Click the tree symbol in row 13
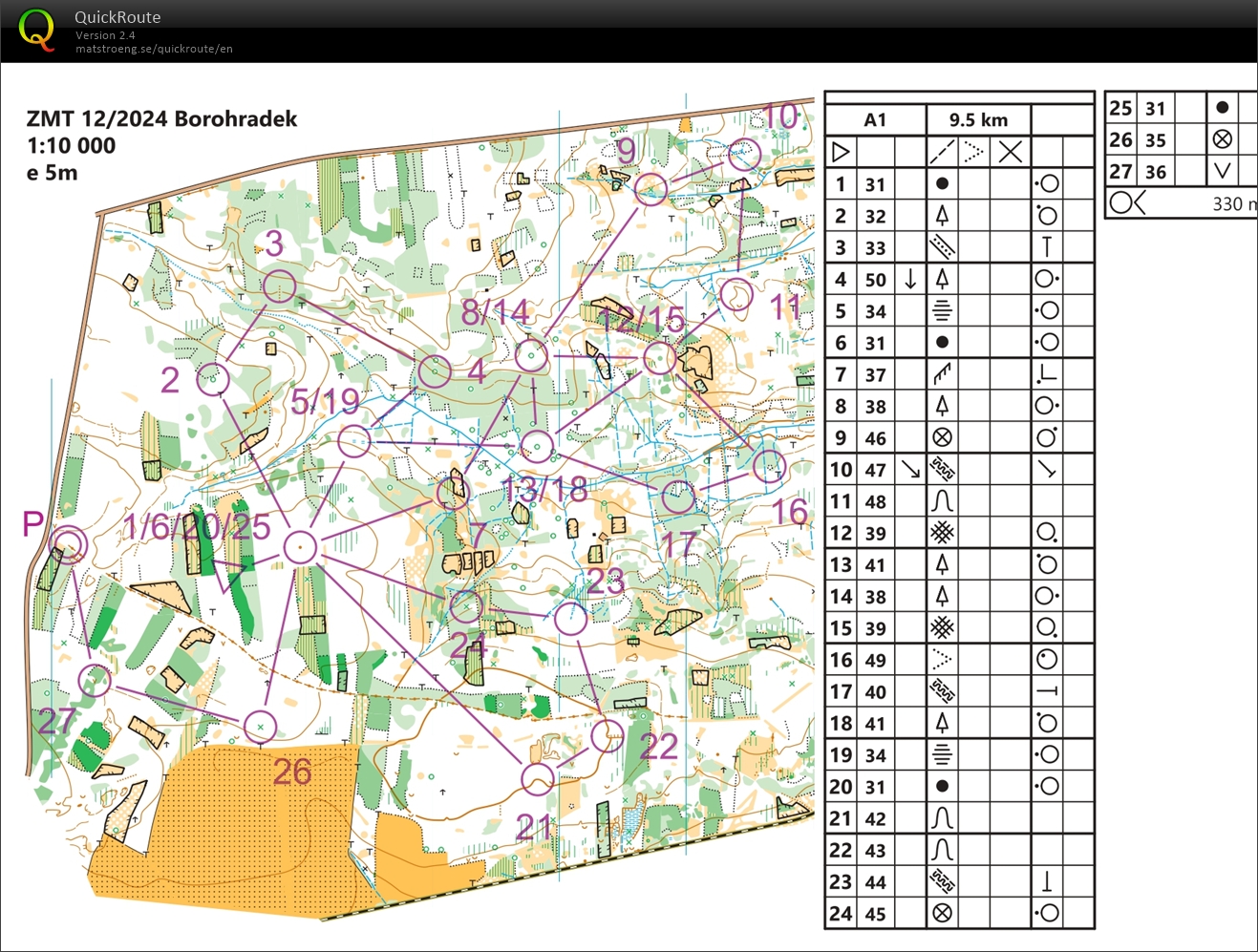Image resolution: width=1258 pixels, height=952 pixels. click(x=942, y=563)
